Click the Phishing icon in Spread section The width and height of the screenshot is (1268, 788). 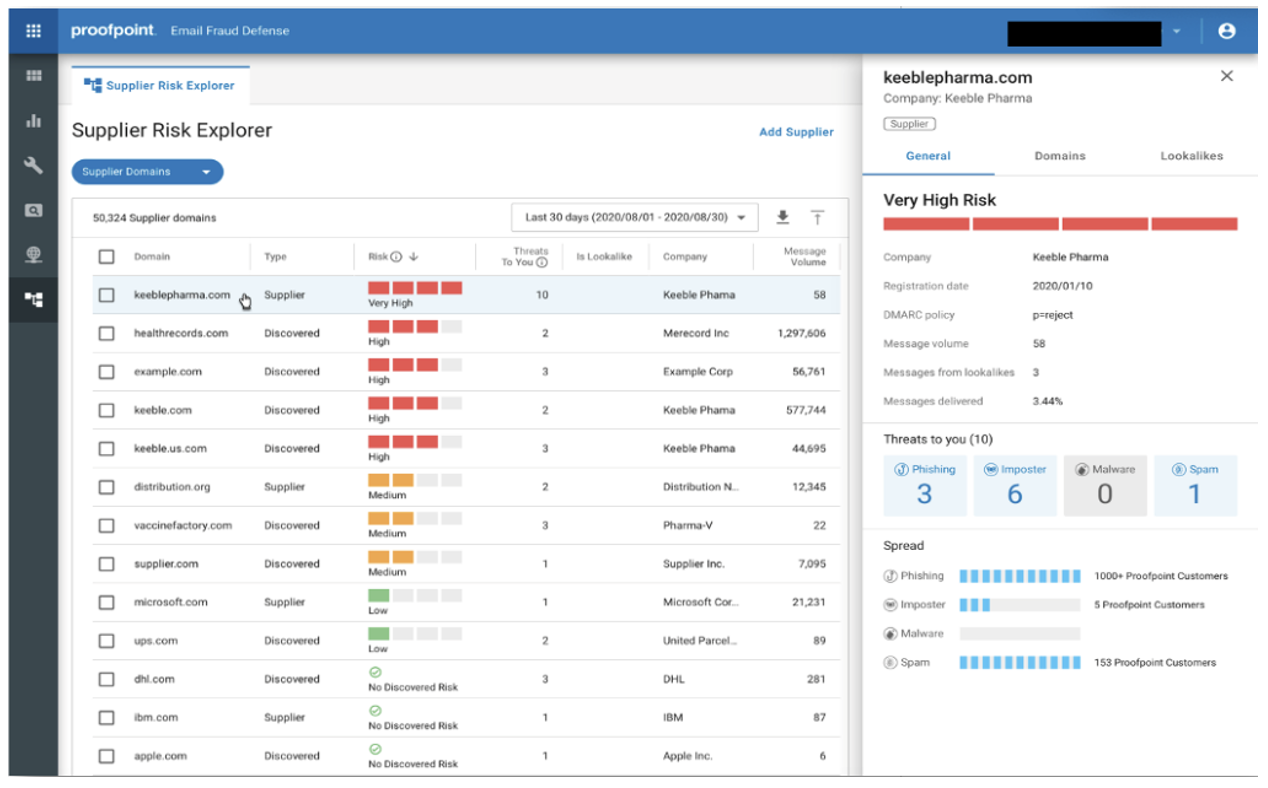(890, 576)
